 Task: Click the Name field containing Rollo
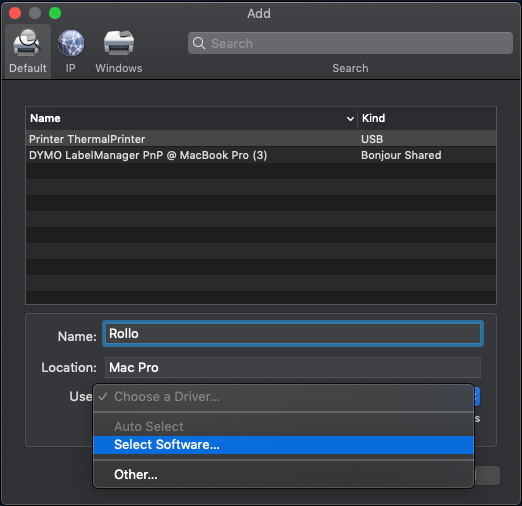click(x=293, y=334)
